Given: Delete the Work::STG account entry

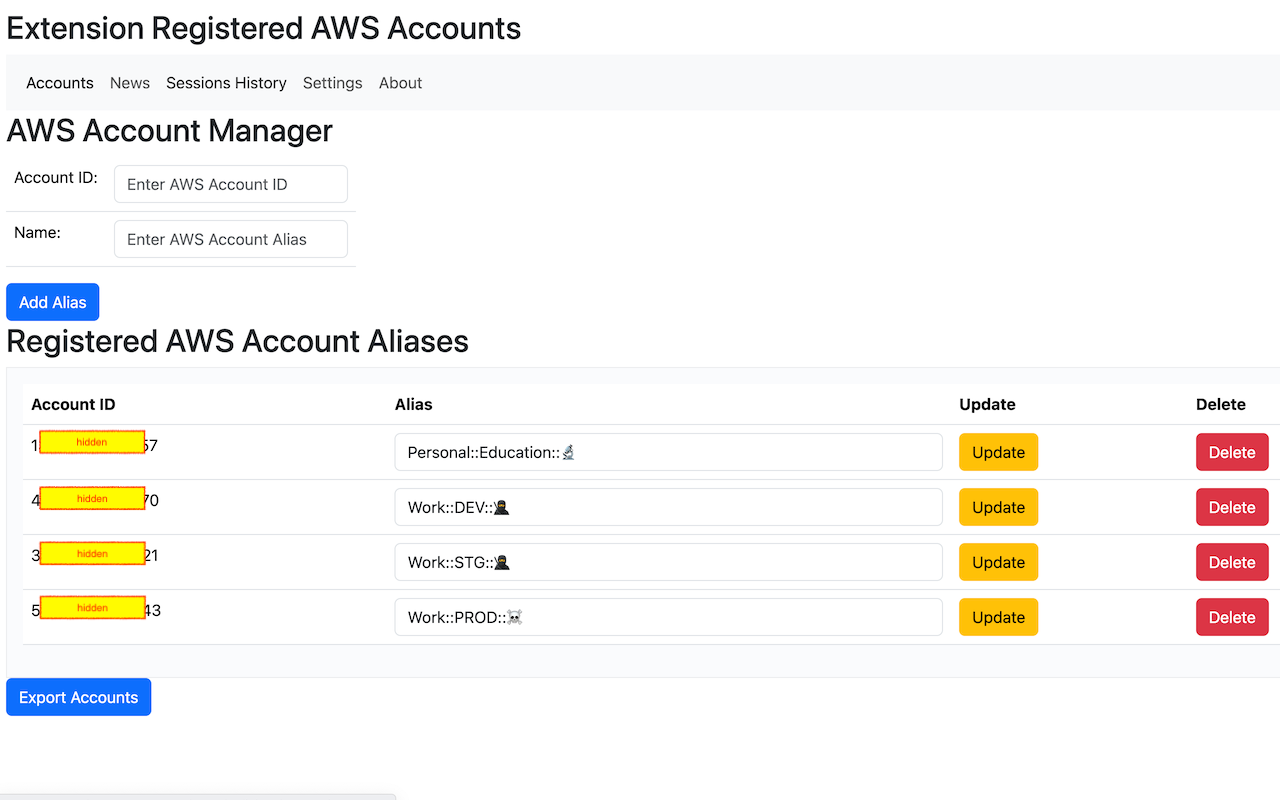Looking at the screenshot, I should (x=1231, y=562).
